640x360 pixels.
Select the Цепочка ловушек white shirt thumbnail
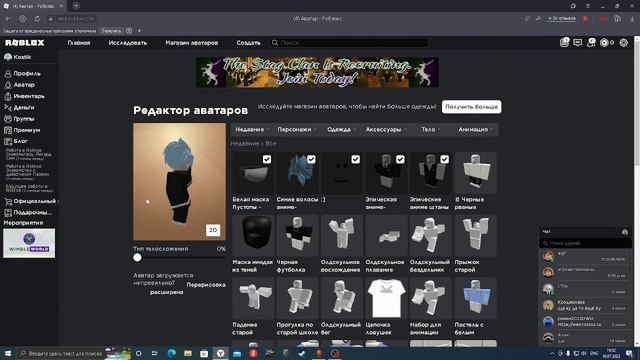point(387,298)
